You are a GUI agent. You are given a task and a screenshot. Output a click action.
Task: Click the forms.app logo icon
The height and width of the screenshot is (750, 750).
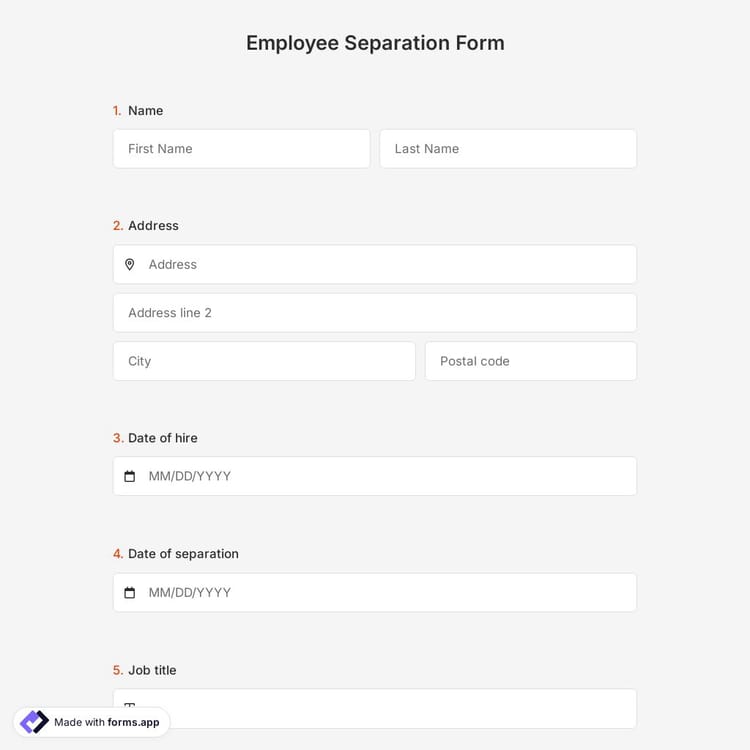click(x=34, y=722)
